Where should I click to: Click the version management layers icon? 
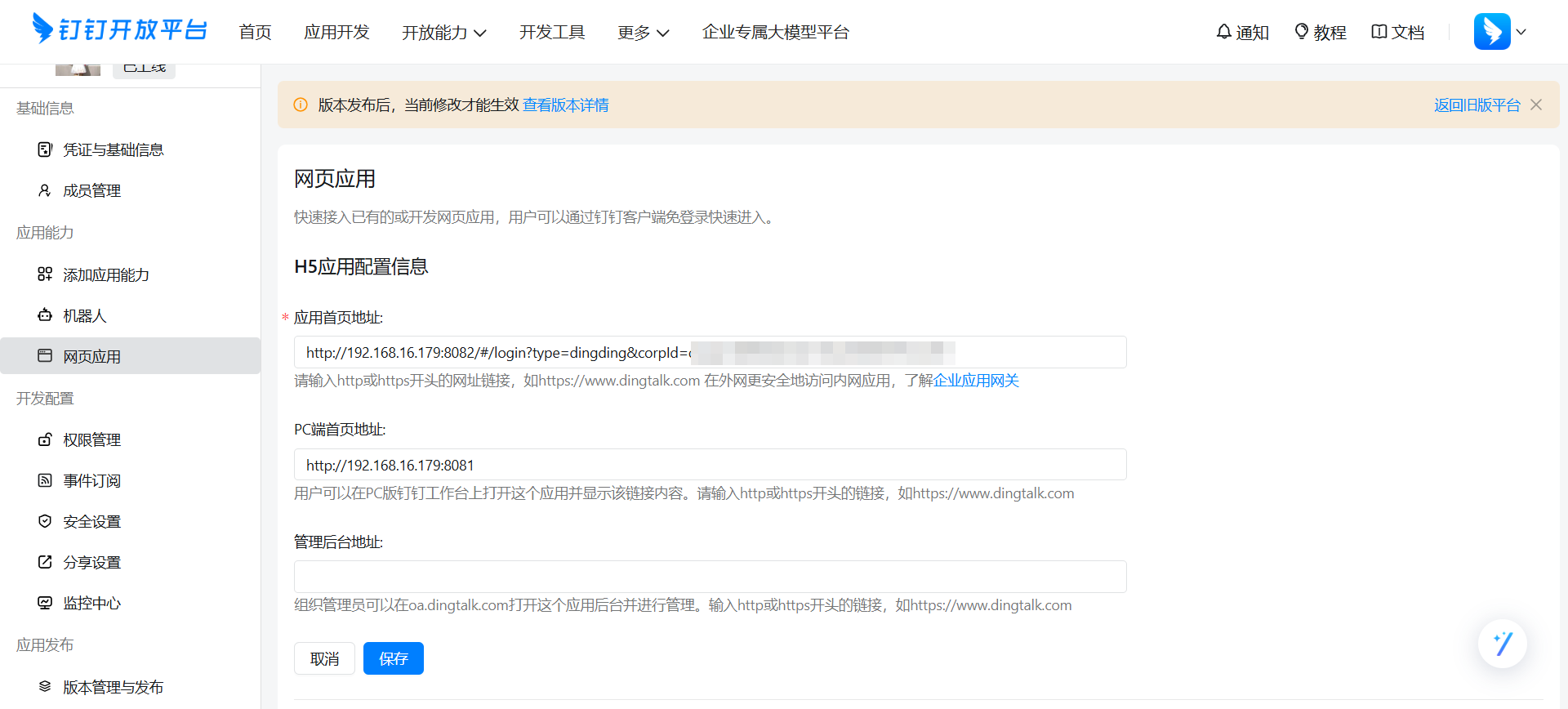point(45,687)
